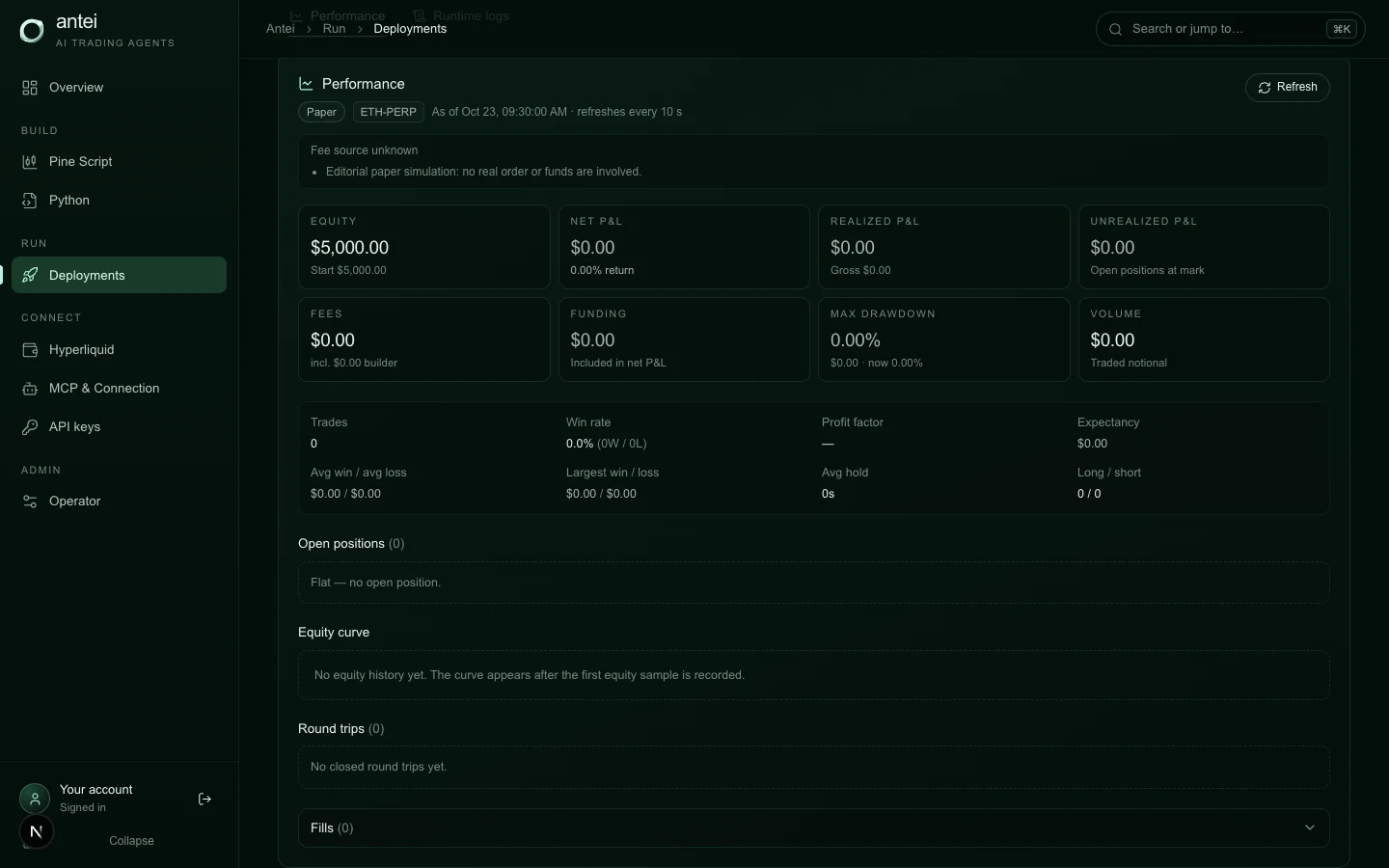1389x868 pixels.
Task: Click the Performance chart icon in heading
Action: (306, 84)
